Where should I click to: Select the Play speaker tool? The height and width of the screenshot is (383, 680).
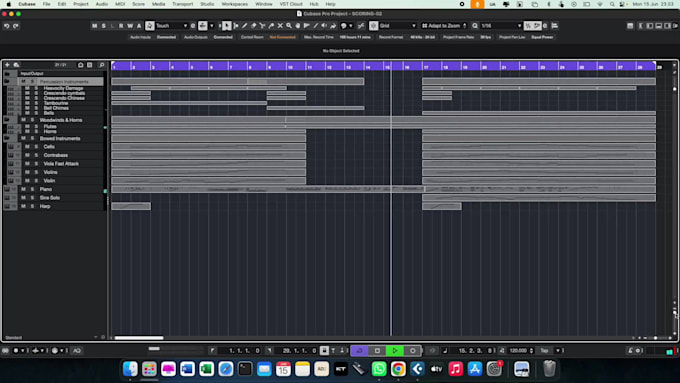click(x=324, y=26)
